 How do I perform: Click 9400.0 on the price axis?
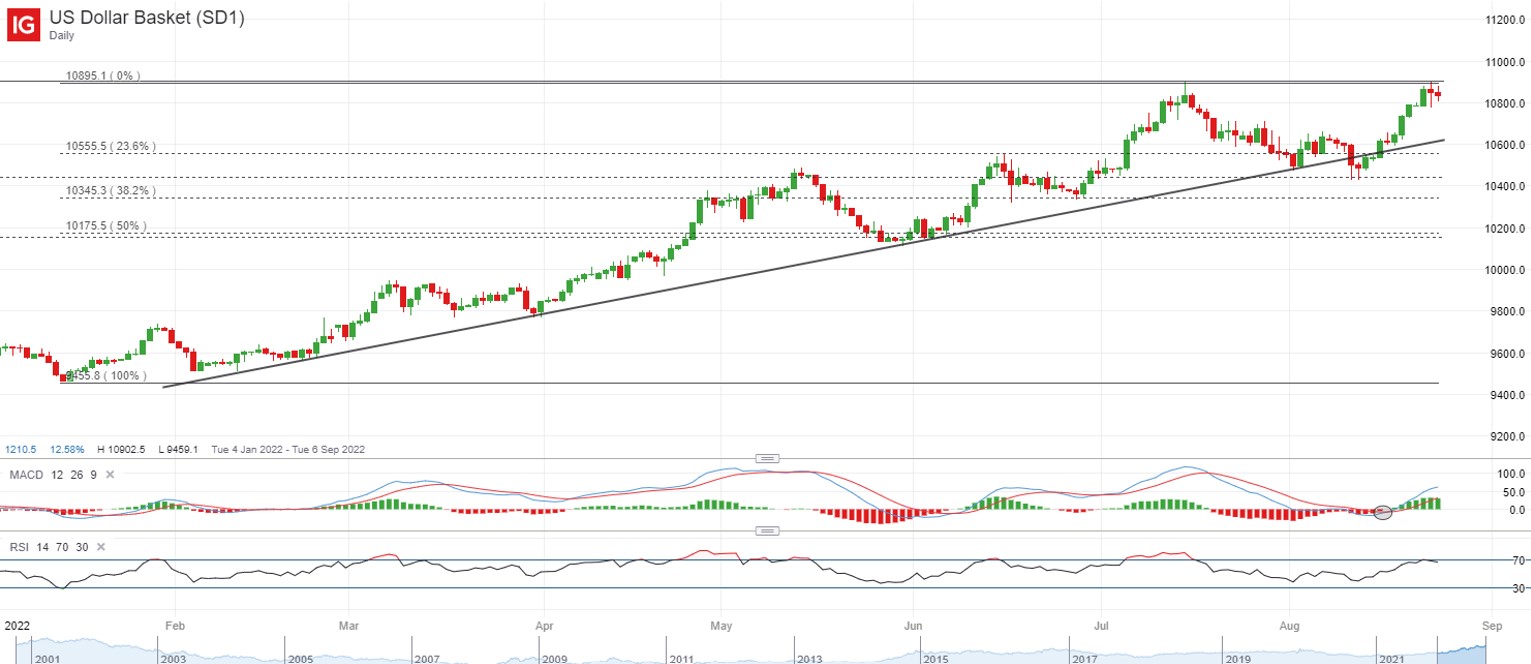[x=1507, y=395]
